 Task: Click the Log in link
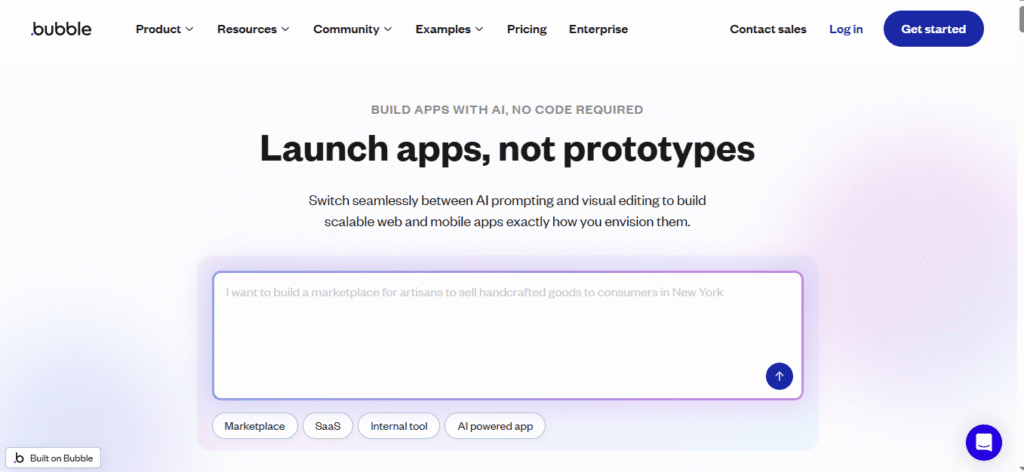click(x=846, y=29)
